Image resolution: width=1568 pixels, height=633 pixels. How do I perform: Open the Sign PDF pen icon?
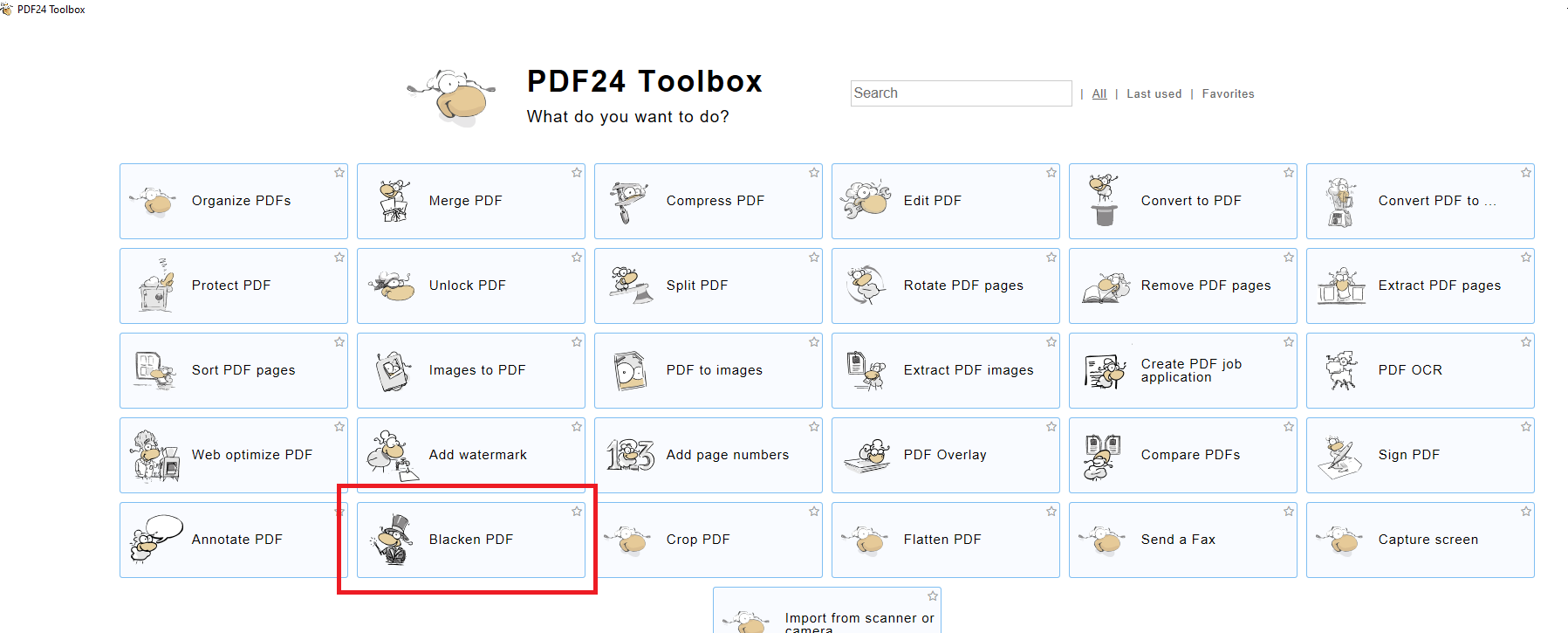click(x=1340, y=457)
